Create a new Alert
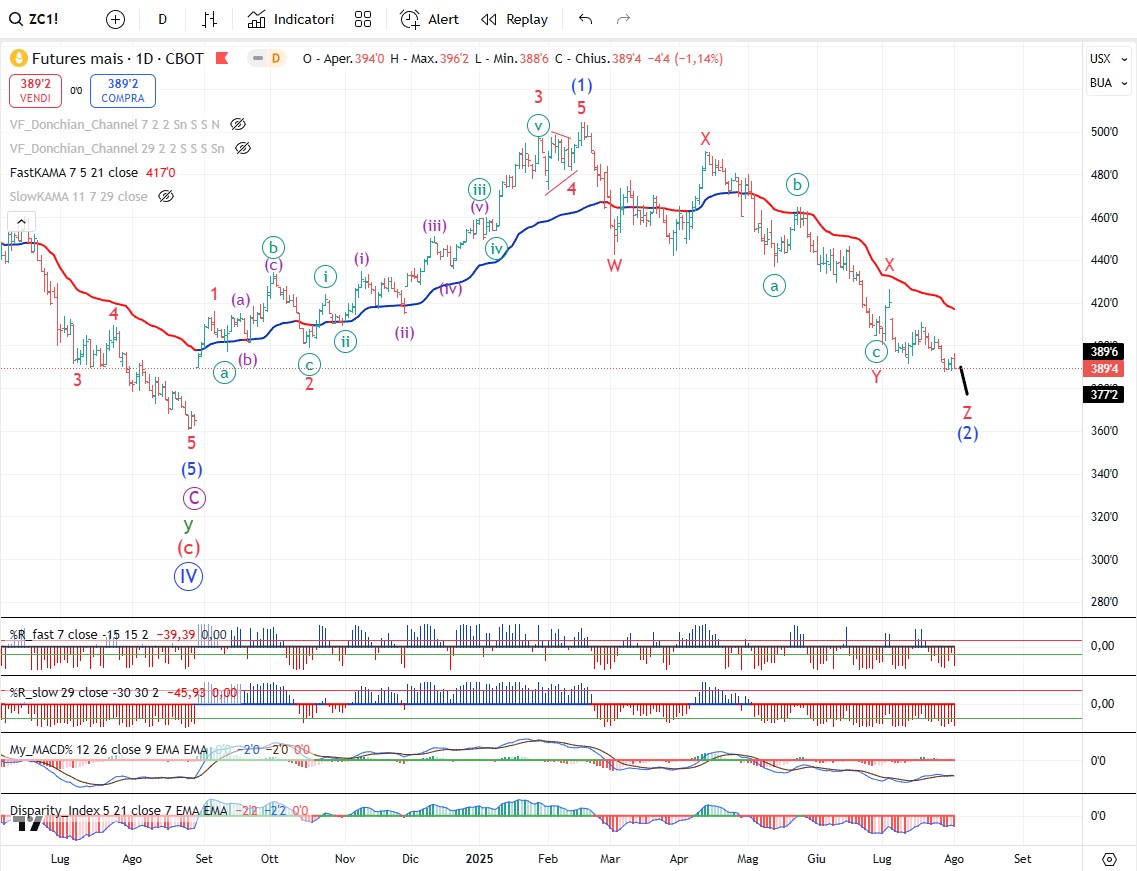Image resolution: width=1137 pixels, height=871 pixels. click(x=429, y=20)
